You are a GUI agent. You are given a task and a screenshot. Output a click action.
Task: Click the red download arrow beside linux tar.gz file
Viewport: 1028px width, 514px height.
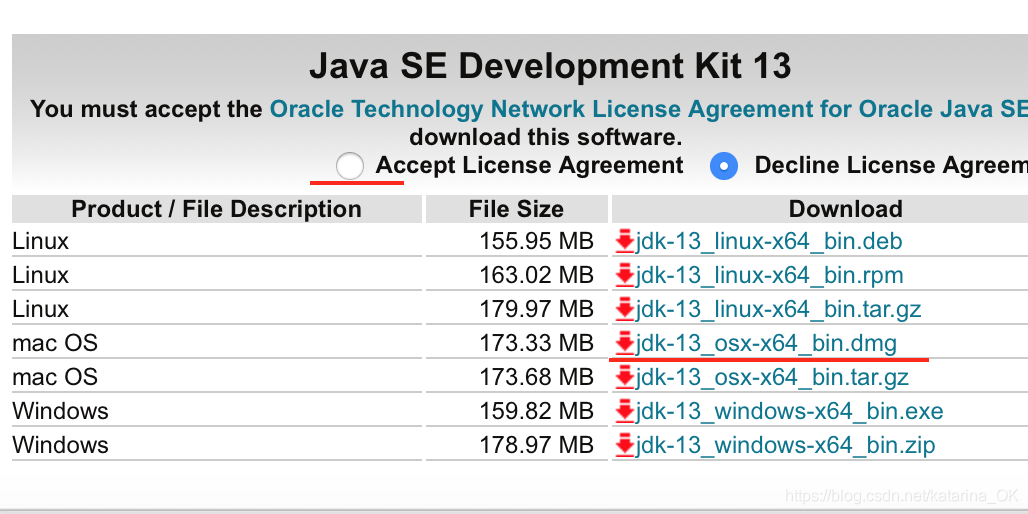(x=625, y=309)
